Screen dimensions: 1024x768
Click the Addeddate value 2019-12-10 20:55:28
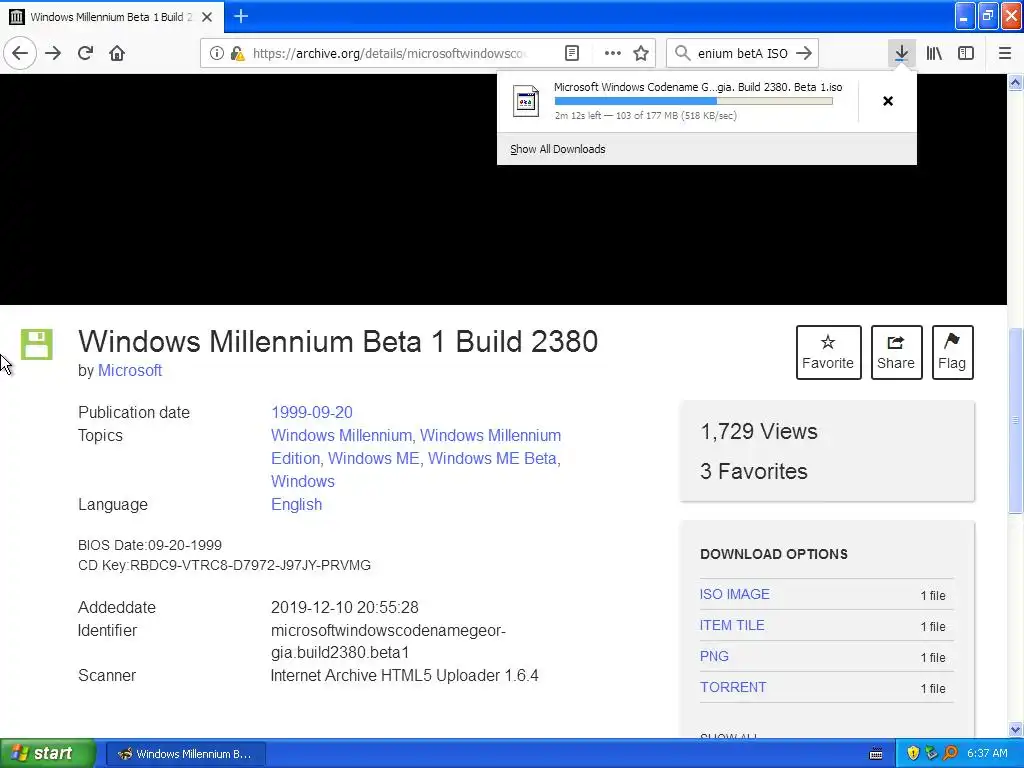coord(344,607)
